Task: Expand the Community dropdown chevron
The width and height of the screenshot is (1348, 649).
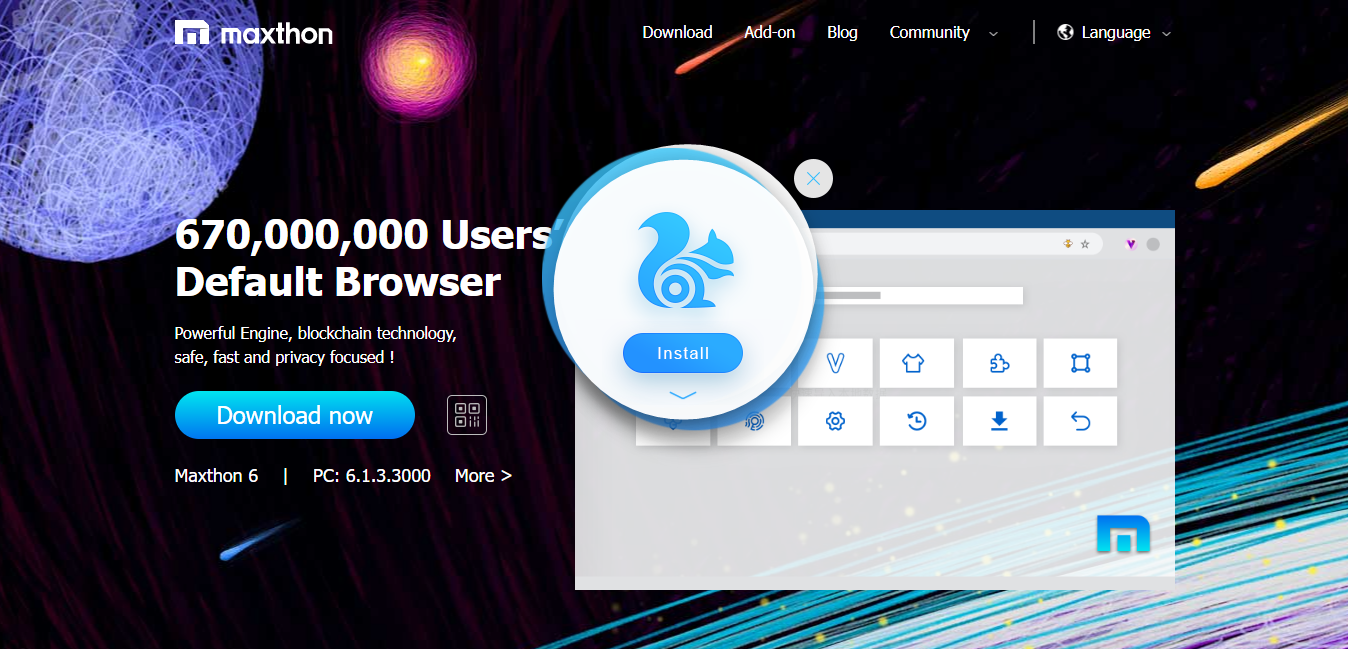Action: [993, 34]
